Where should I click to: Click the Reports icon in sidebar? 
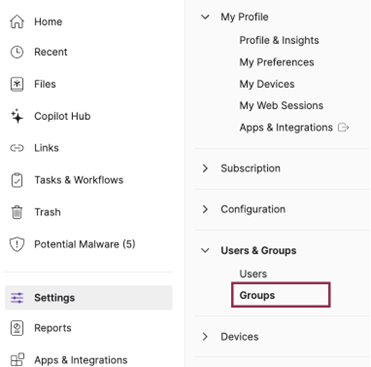point(17,328)
